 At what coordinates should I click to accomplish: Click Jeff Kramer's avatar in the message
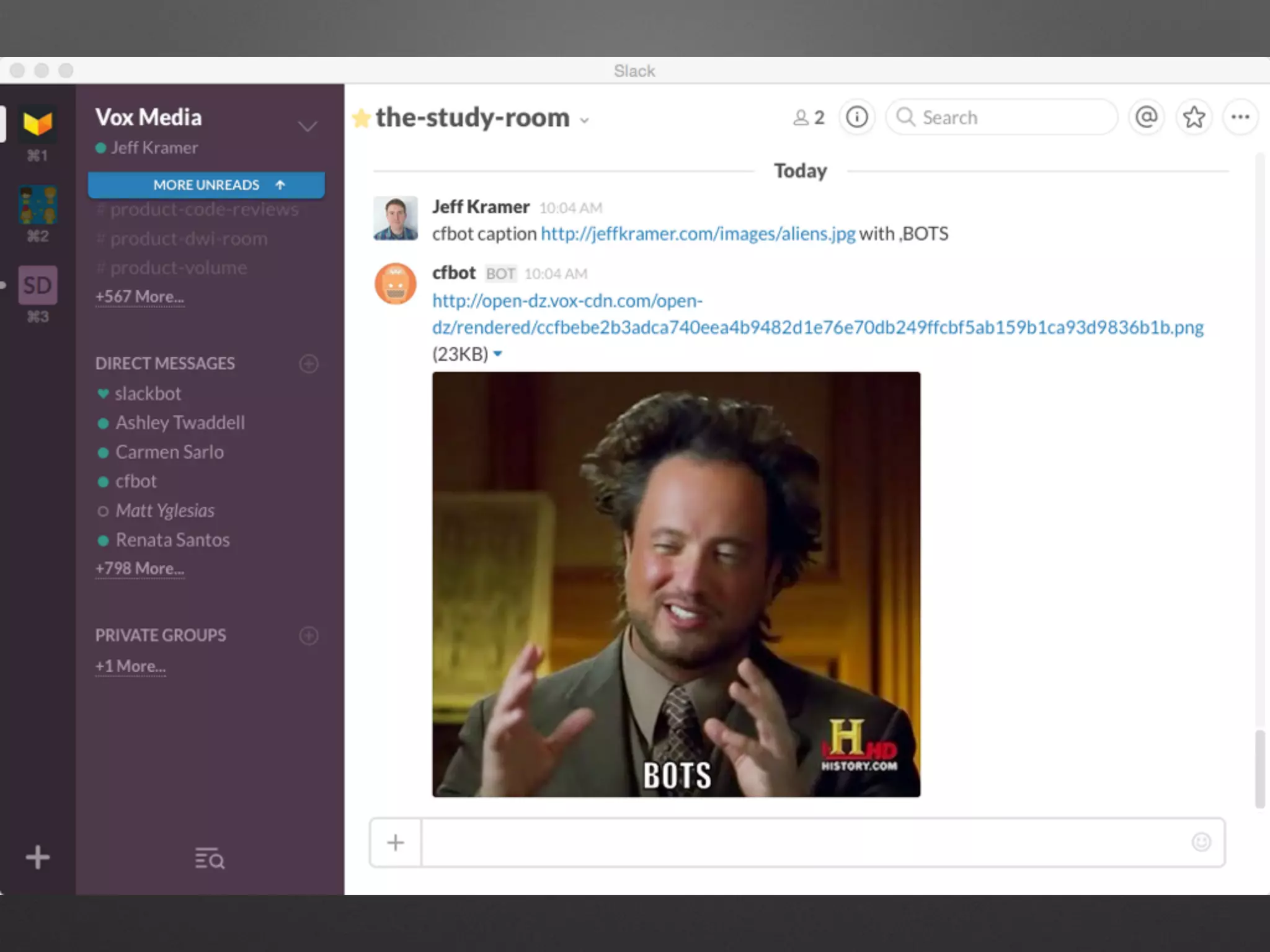(x=396, y=218)
